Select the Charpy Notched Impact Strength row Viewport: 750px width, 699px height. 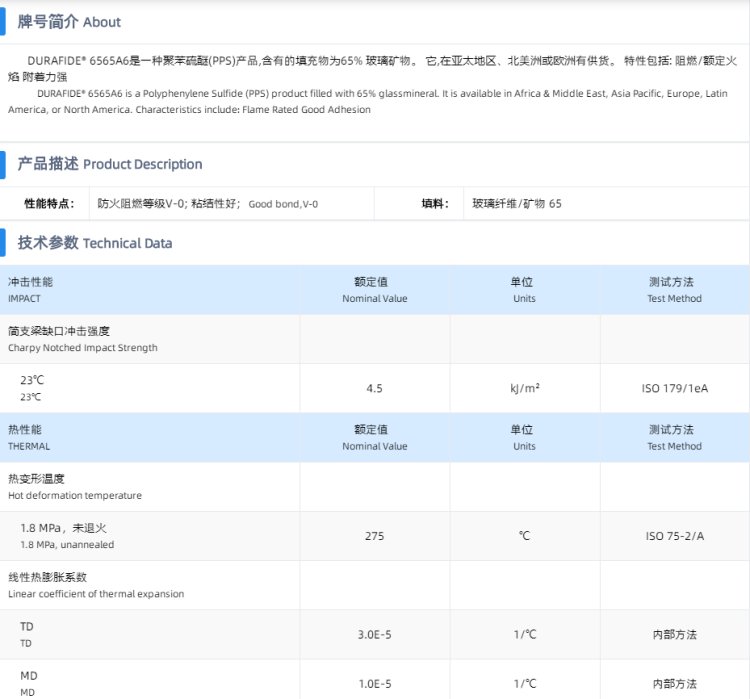pos(83,339)
